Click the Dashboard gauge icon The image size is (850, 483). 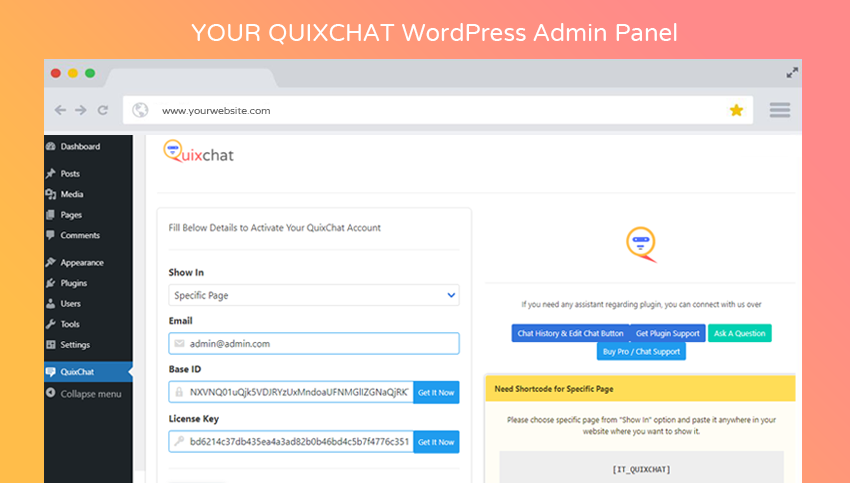pos(51,146)
